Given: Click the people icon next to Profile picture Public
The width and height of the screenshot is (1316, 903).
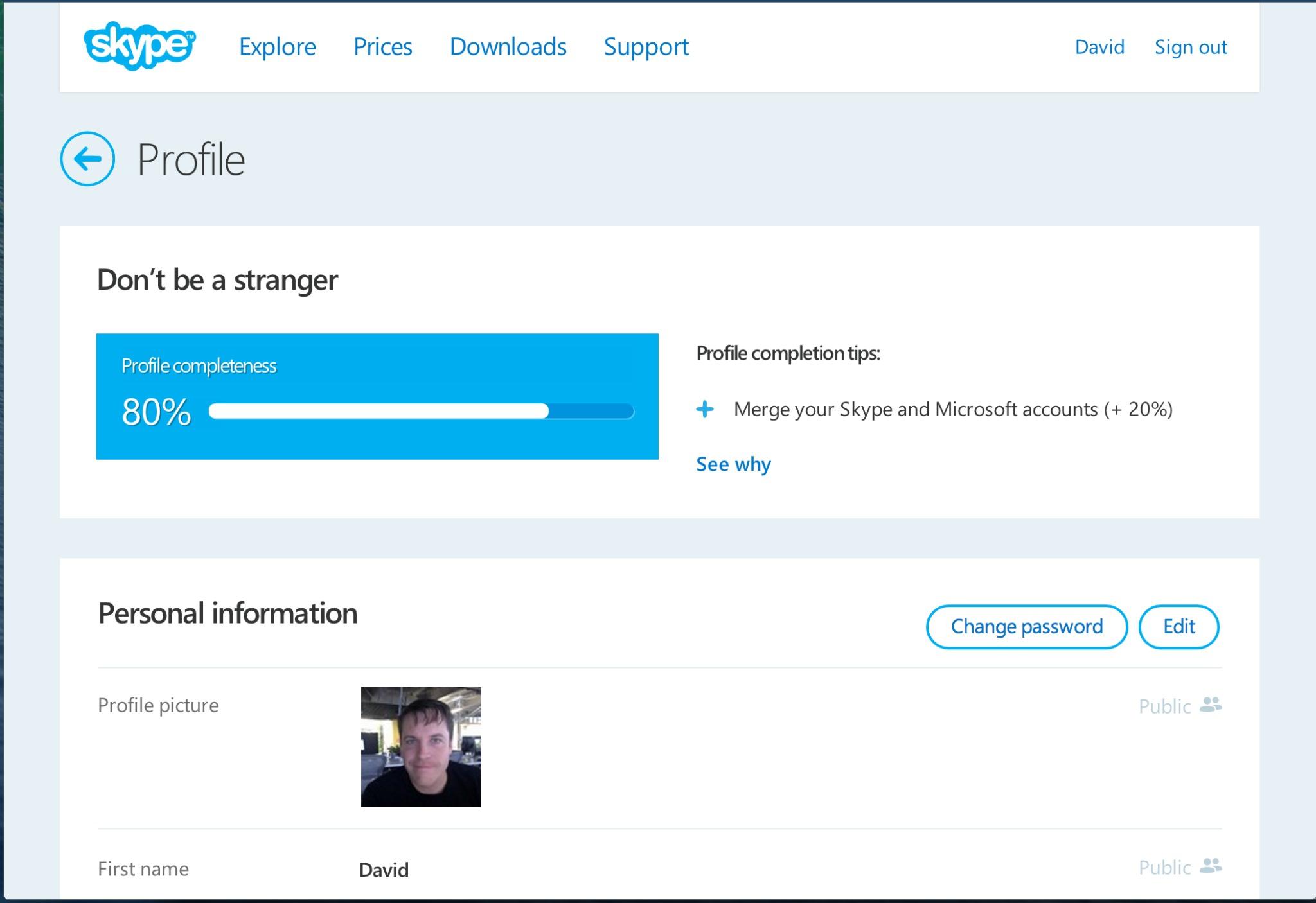Looking at the screenshot, I should [x=1211, y=705].
